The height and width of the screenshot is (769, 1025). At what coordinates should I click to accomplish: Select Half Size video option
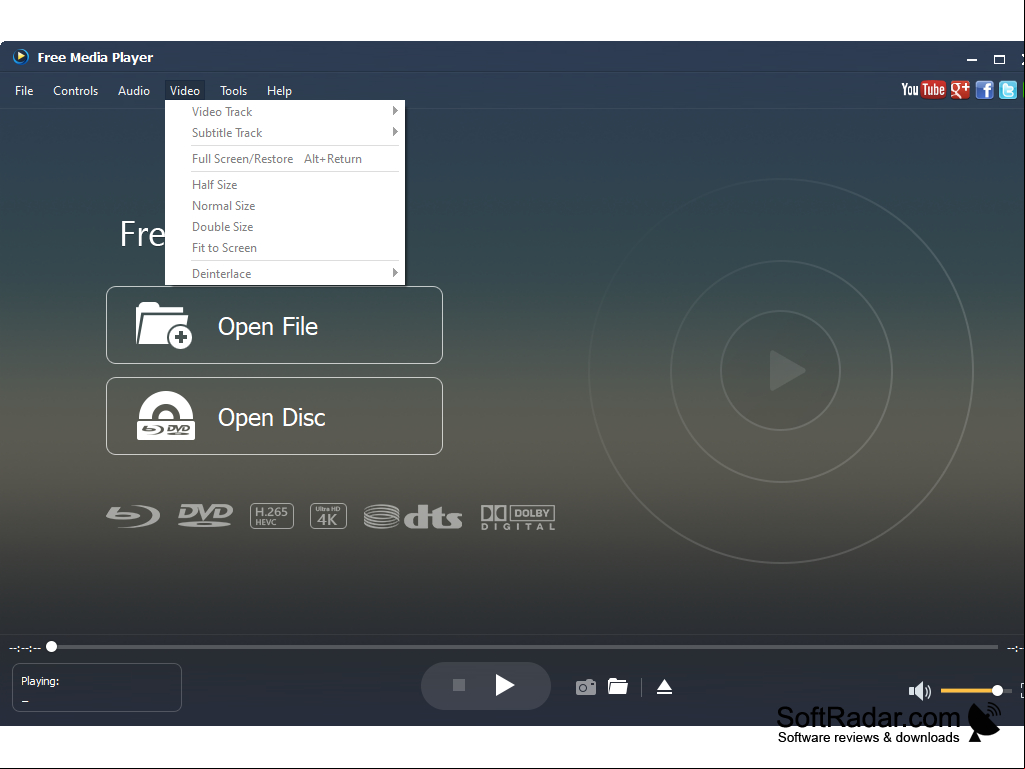coord(285,184)
